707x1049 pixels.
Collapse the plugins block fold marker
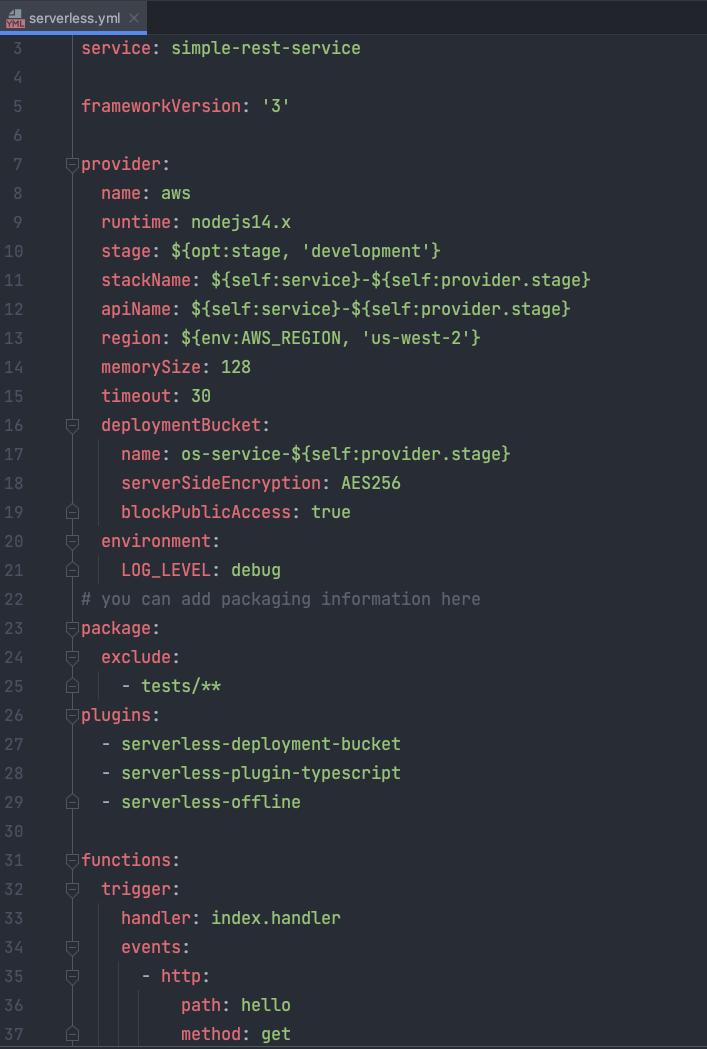point(72,715)
